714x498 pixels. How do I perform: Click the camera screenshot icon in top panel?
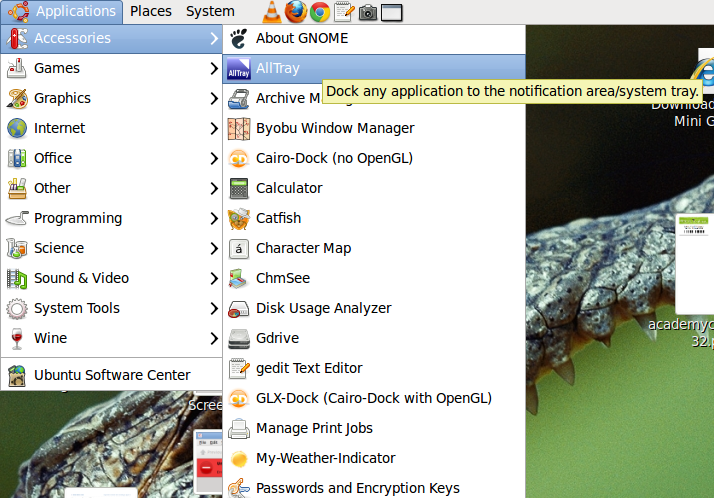(368, 13)
